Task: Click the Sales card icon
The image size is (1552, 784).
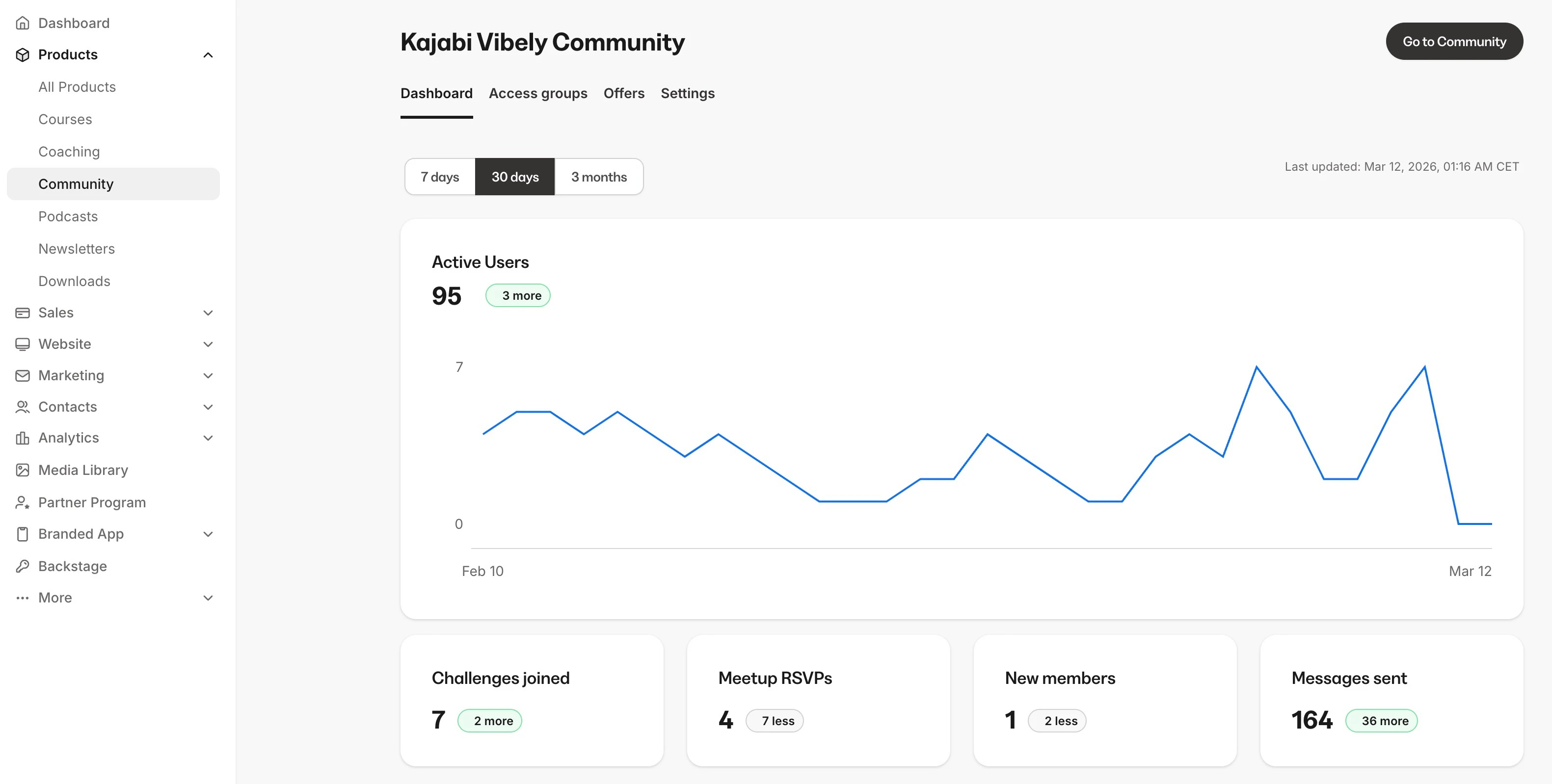Action: 22,313
